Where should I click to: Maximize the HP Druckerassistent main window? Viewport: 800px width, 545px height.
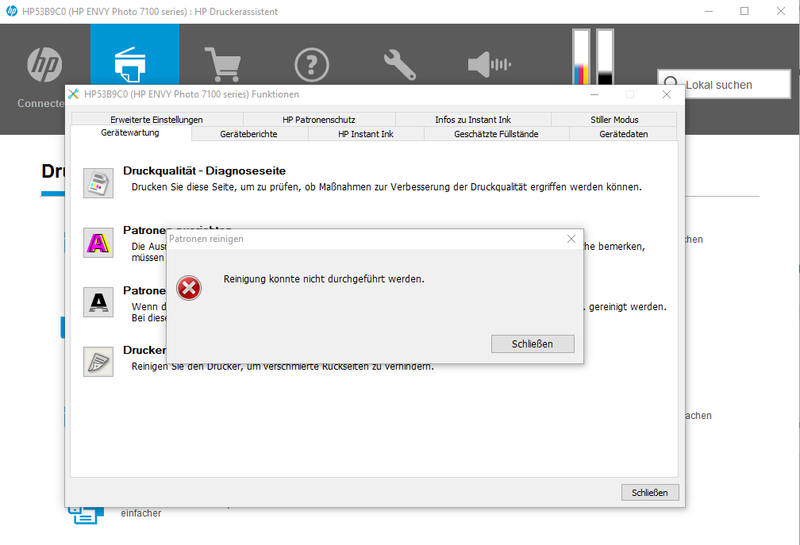tap(744, 11)
